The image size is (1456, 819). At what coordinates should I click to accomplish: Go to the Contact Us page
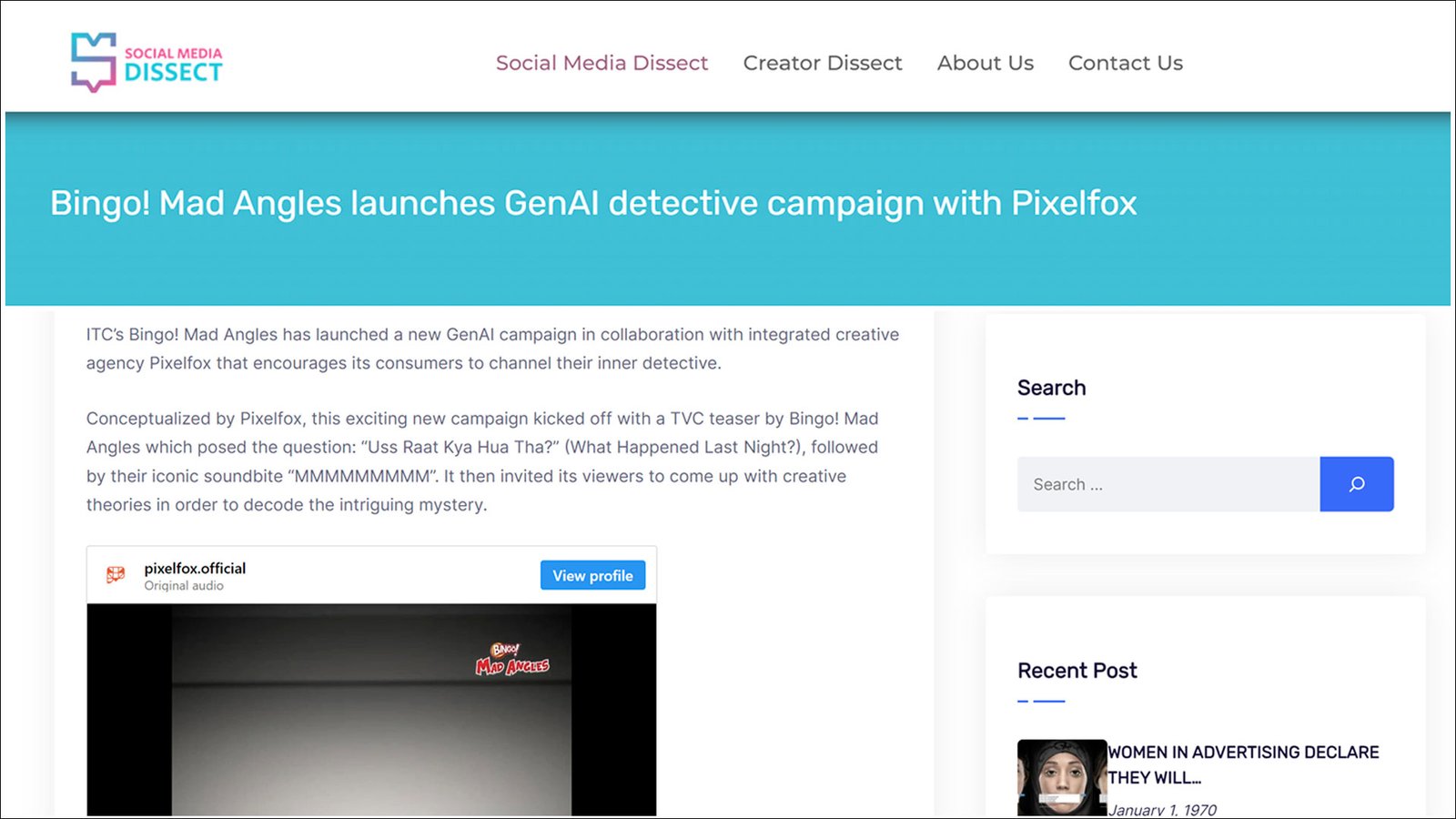coord(1126,63)
